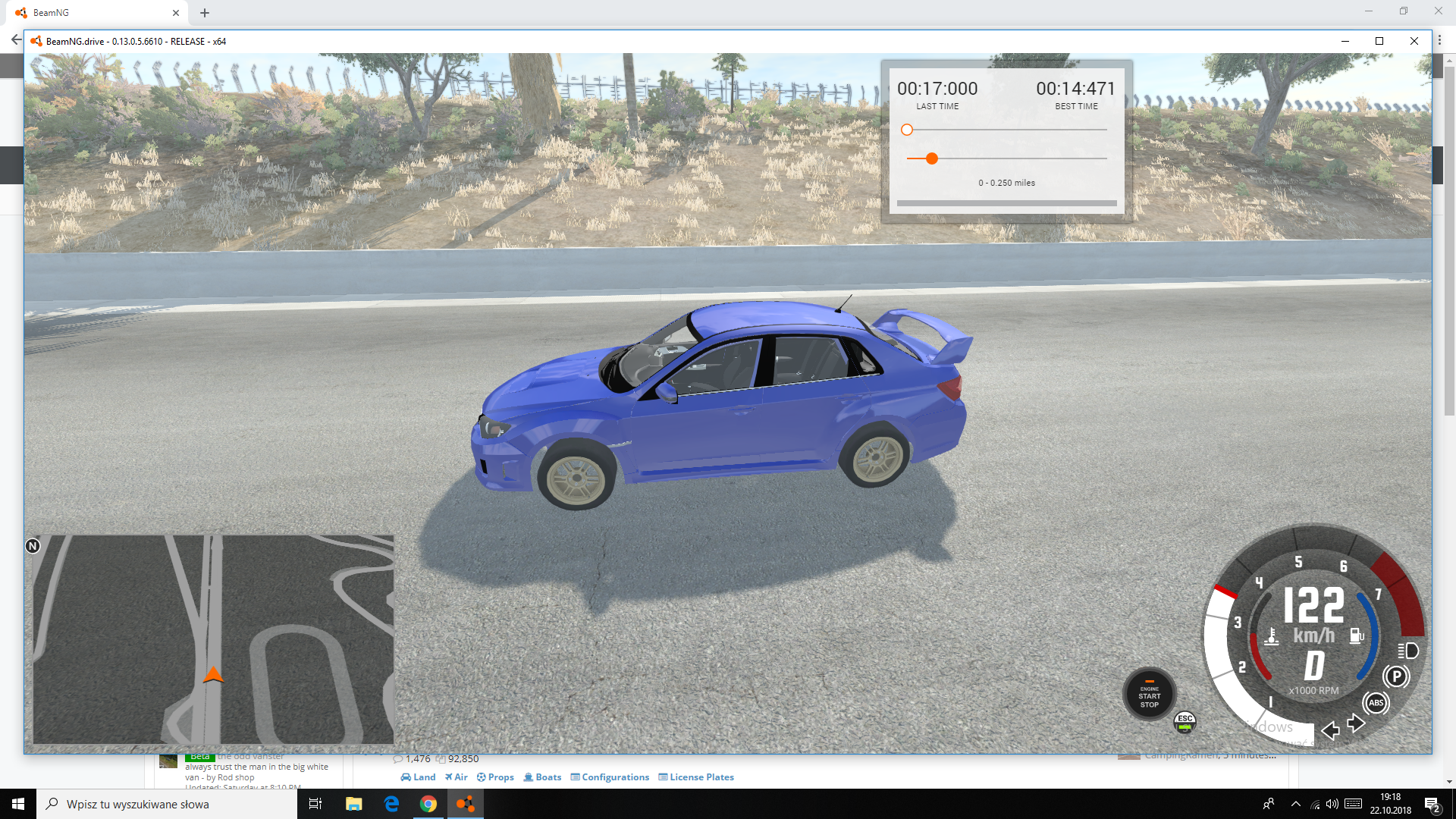
Task: Maximize the BeamNG.drive game window
Action: click(1379, 41)
